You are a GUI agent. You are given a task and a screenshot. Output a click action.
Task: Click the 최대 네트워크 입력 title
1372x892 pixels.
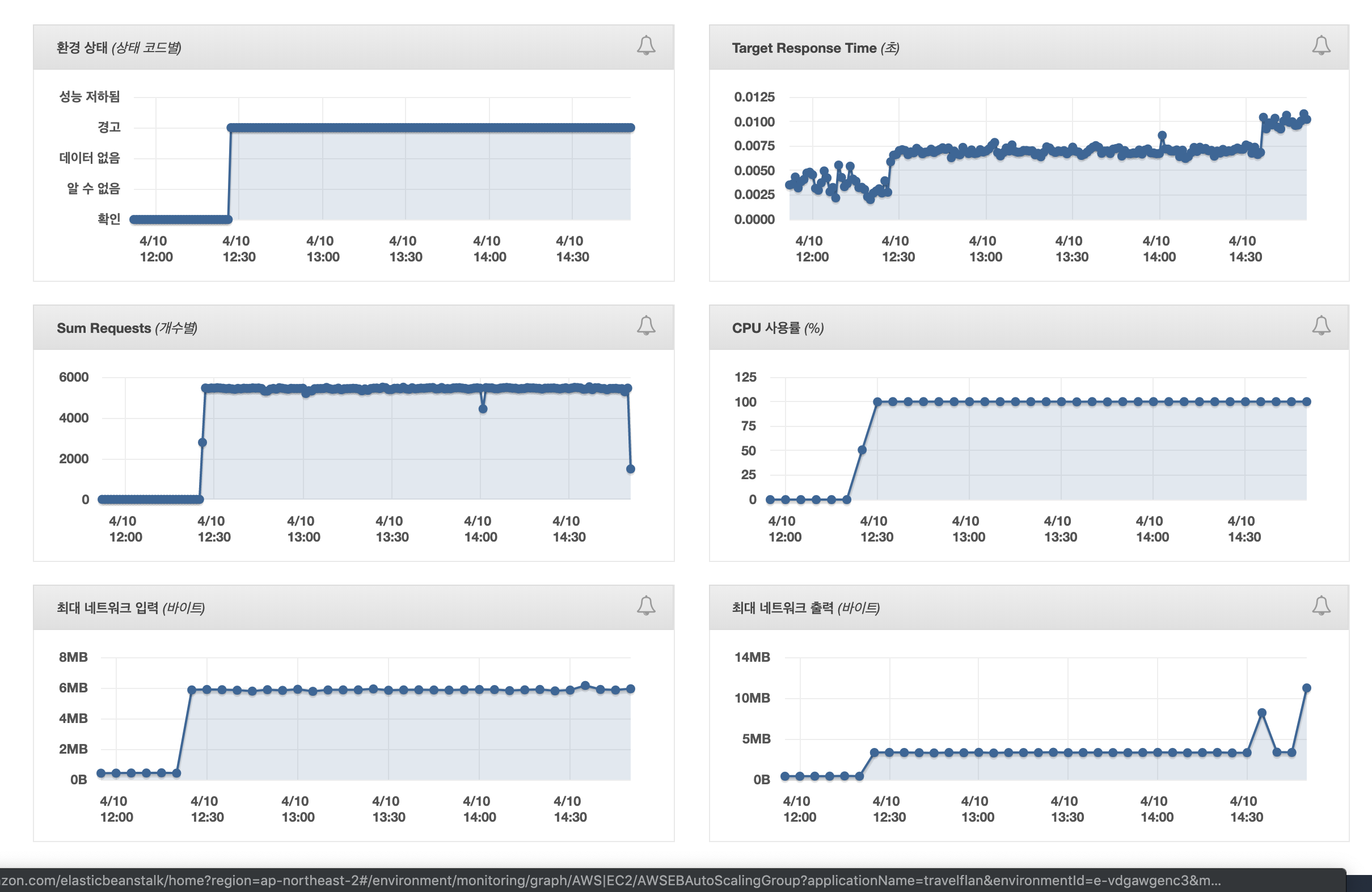point(131,608)
